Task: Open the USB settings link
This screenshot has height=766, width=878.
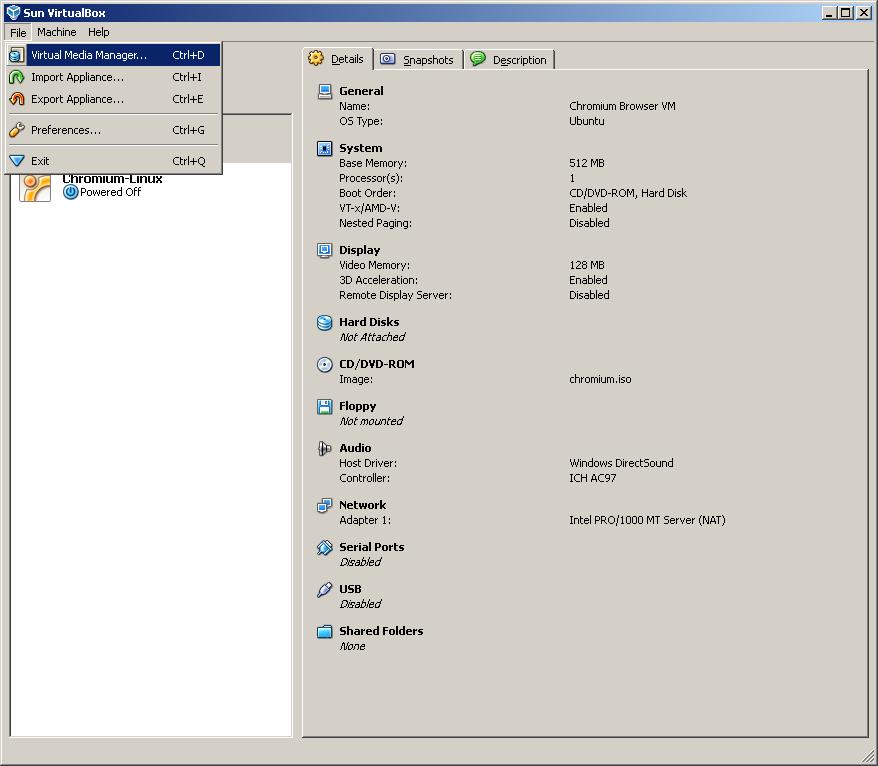Action: point(350,589)
